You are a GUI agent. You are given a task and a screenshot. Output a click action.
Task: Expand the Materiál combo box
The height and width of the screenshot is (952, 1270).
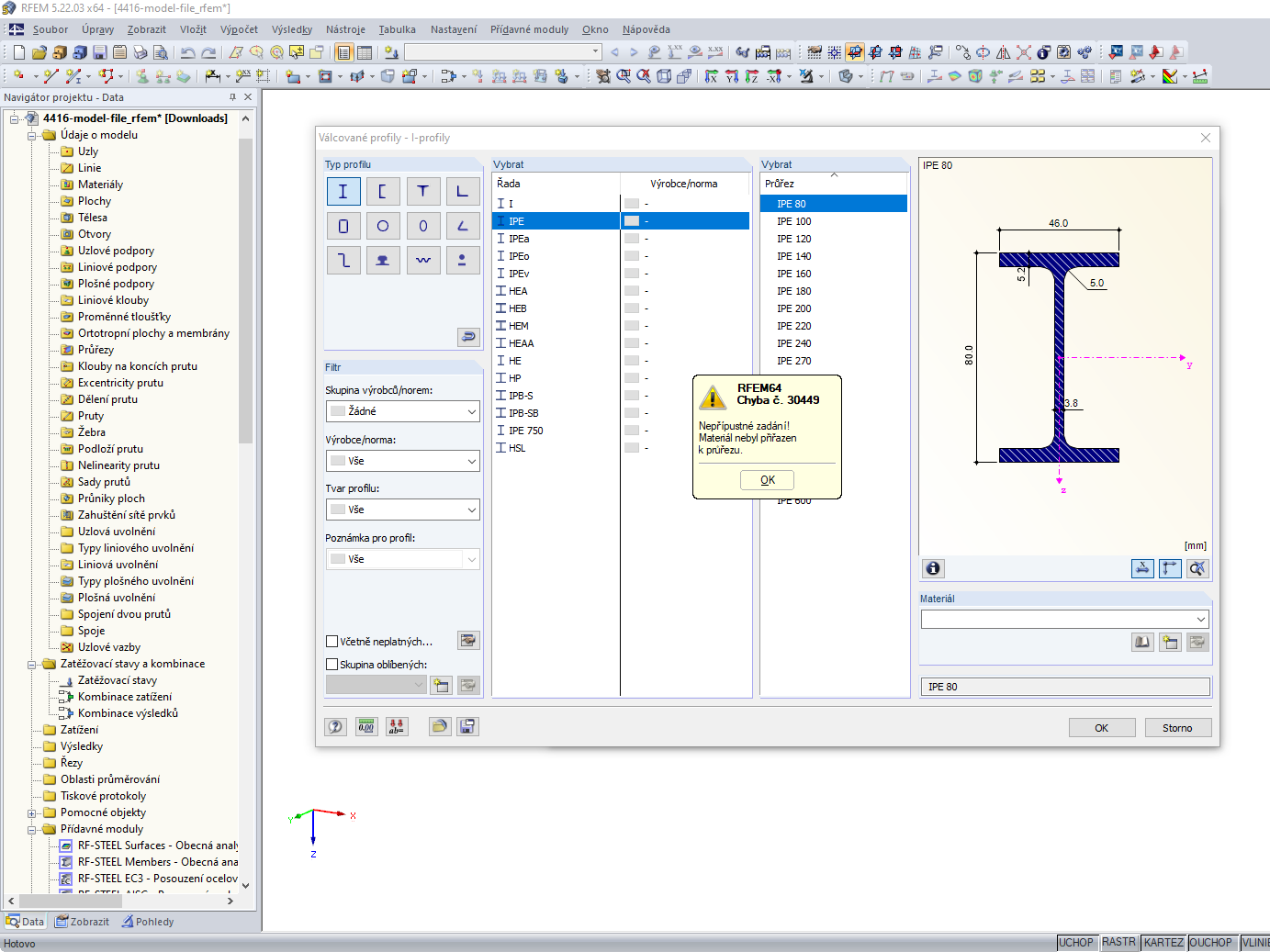pyautogui.click(x=1199, y=620)
